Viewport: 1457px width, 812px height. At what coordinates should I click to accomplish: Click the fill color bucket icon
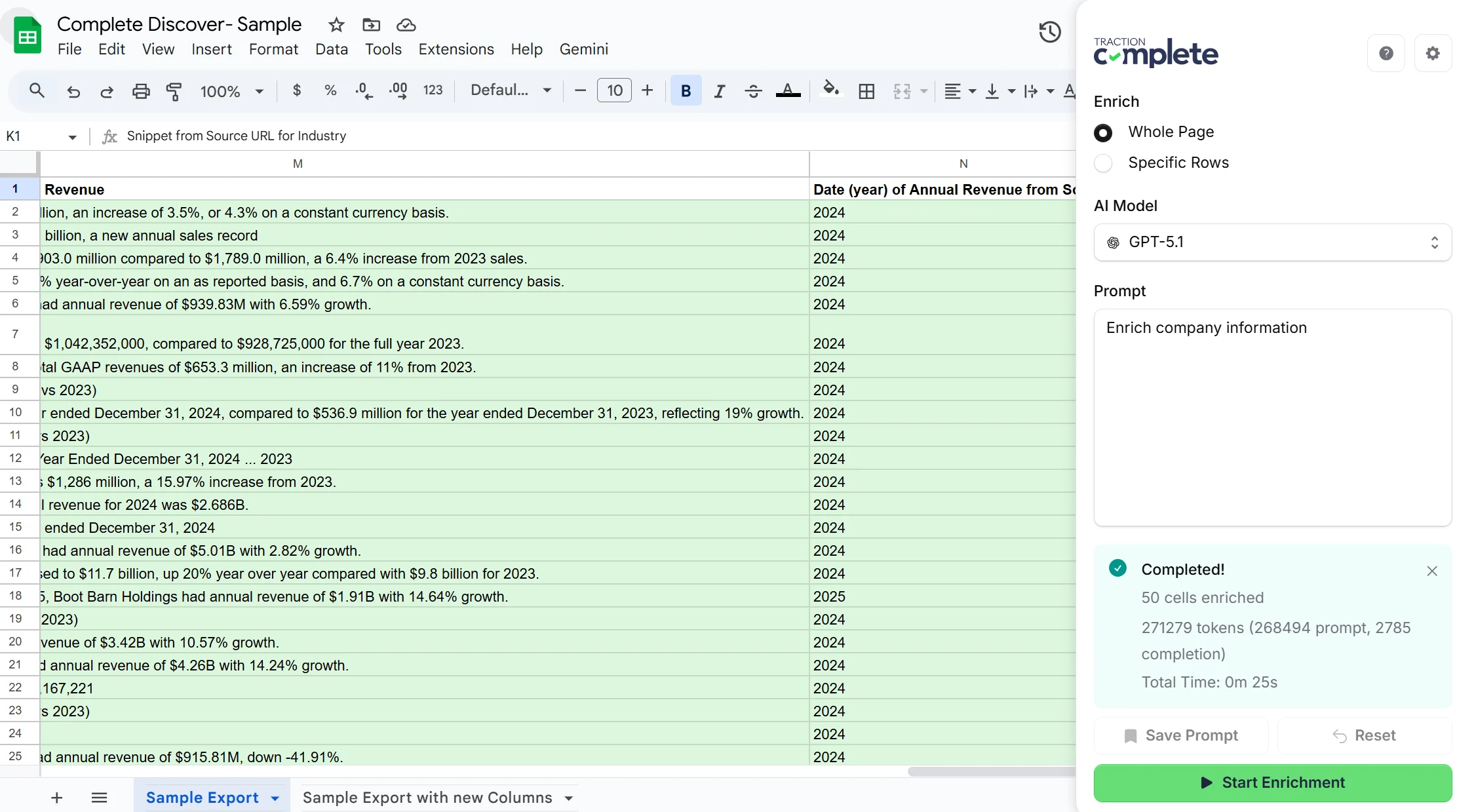pos(830,90)
